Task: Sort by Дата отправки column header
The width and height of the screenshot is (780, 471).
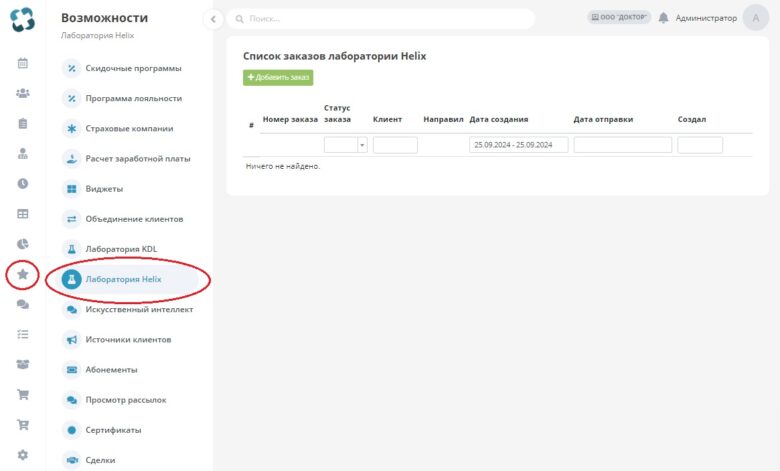Action: (x=603, y=119)
